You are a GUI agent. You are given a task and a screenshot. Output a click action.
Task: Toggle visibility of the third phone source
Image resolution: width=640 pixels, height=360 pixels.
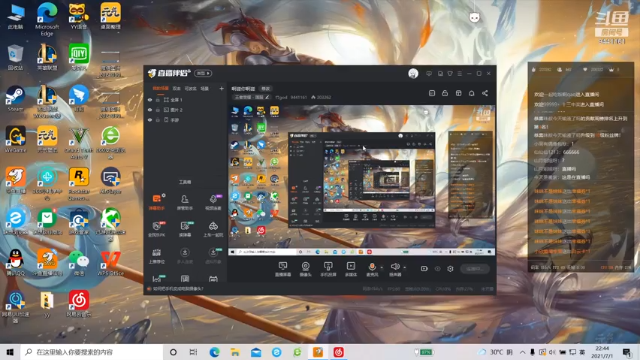[150, 120]
